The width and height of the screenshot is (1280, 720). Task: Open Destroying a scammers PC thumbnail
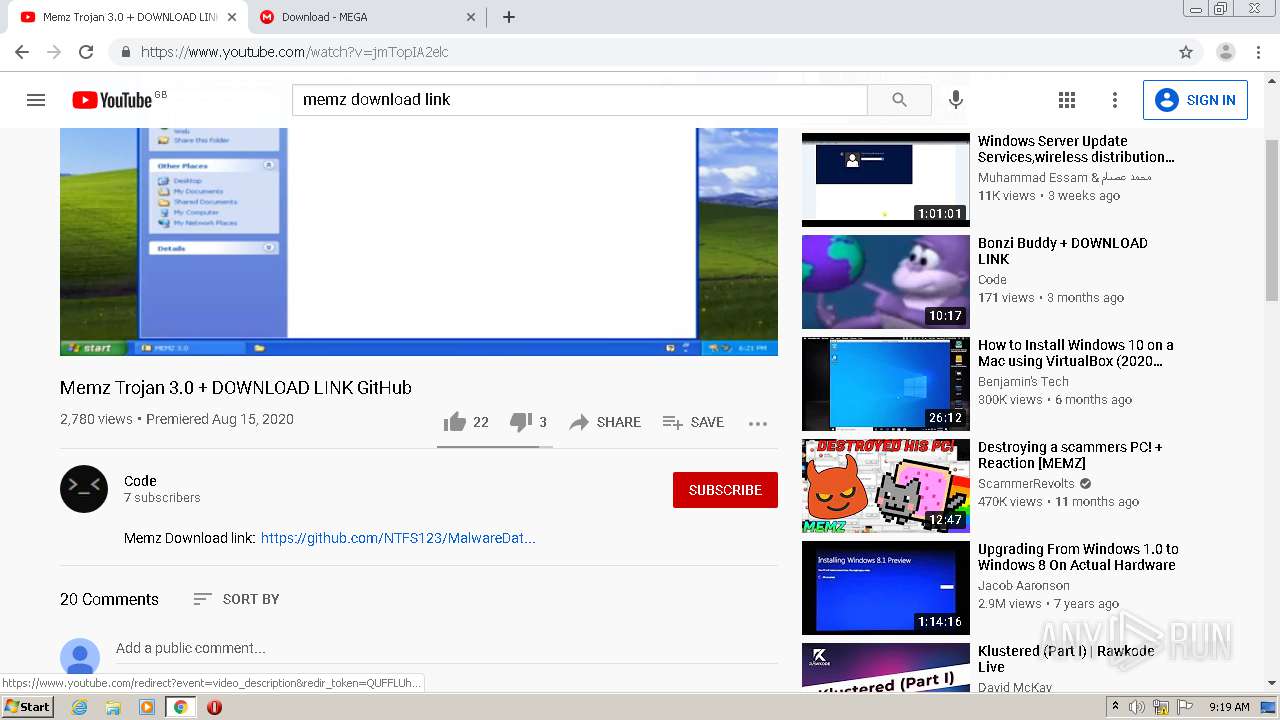point(886,486)
